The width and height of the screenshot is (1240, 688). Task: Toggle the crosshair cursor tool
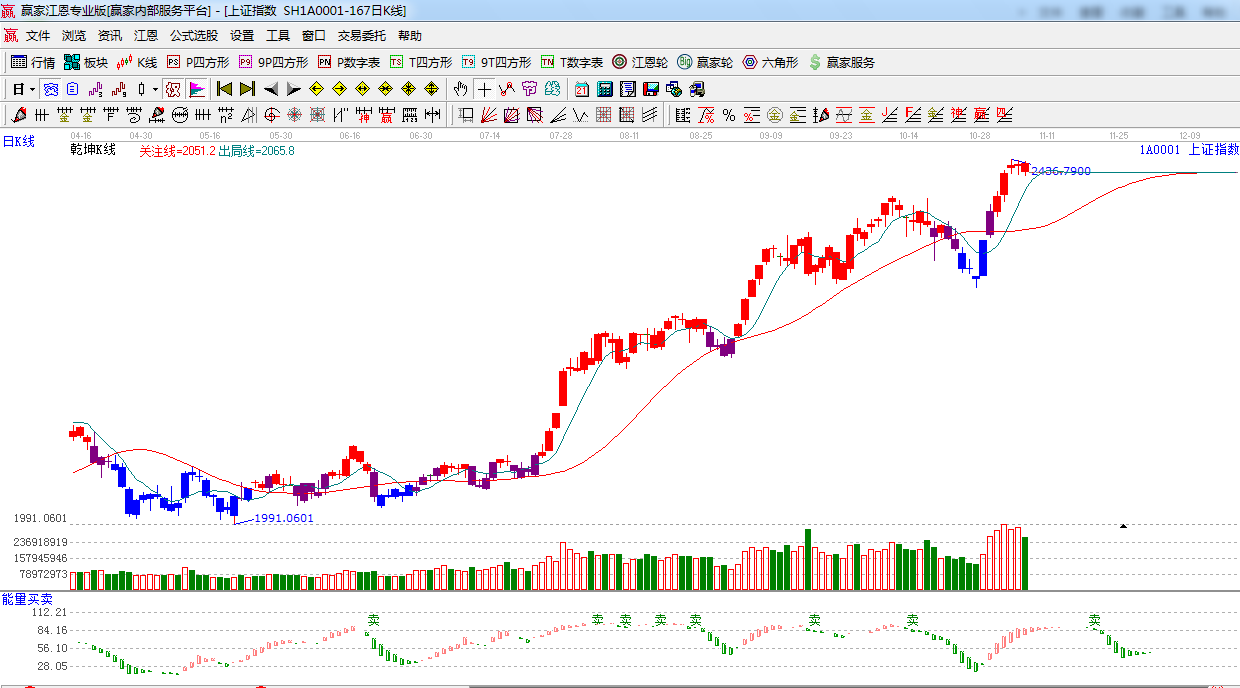click(484, 89)
